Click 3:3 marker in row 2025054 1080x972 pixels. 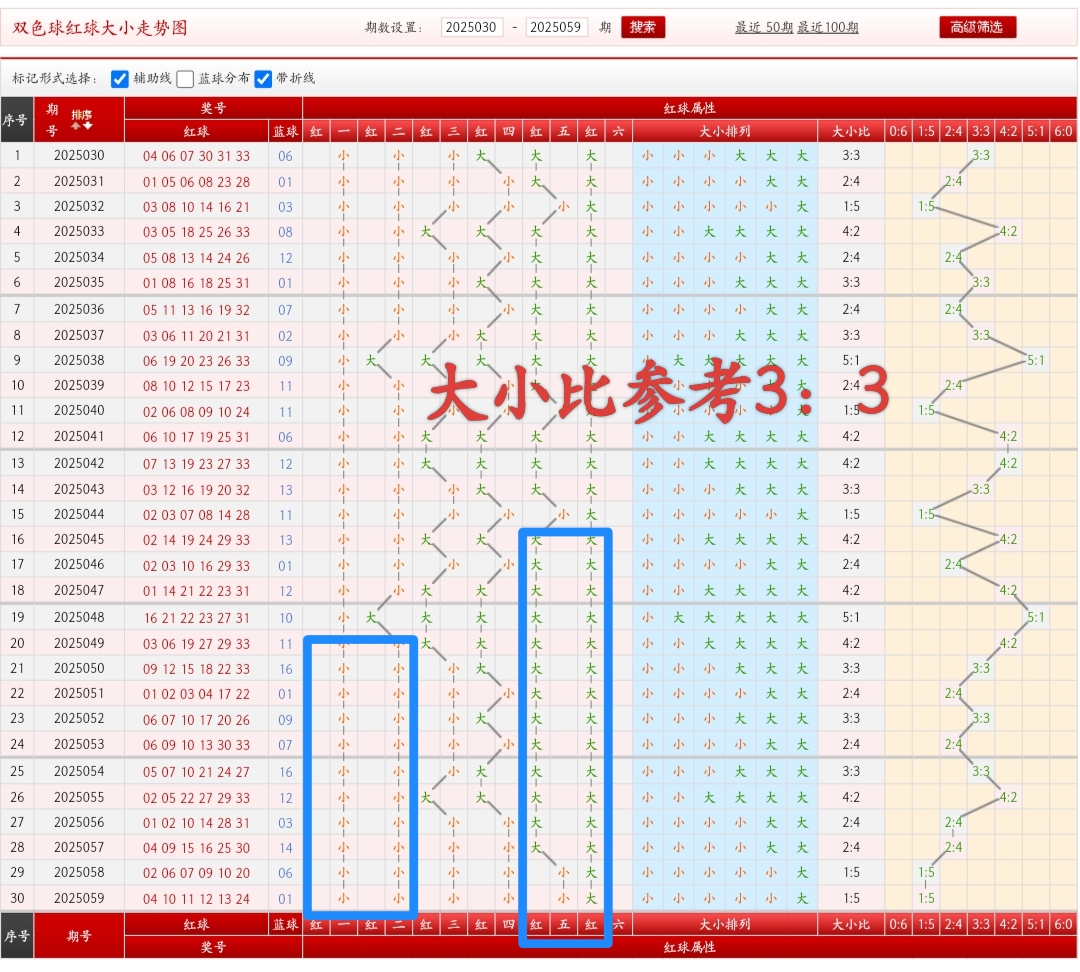coord(981,771)
